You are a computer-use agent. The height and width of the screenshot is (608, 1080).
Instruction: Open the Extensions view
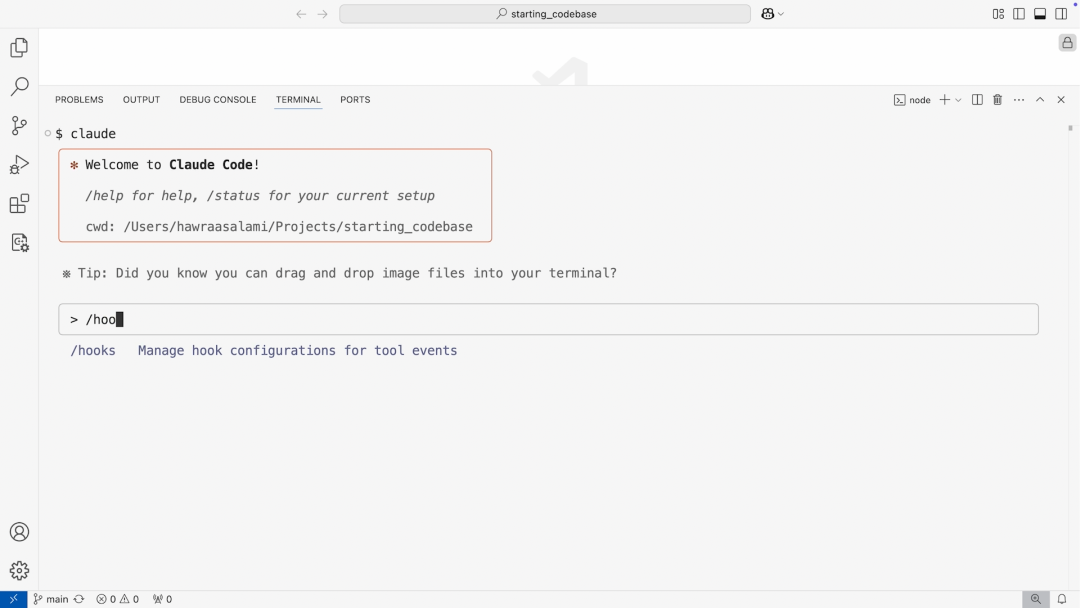[19, 204]
